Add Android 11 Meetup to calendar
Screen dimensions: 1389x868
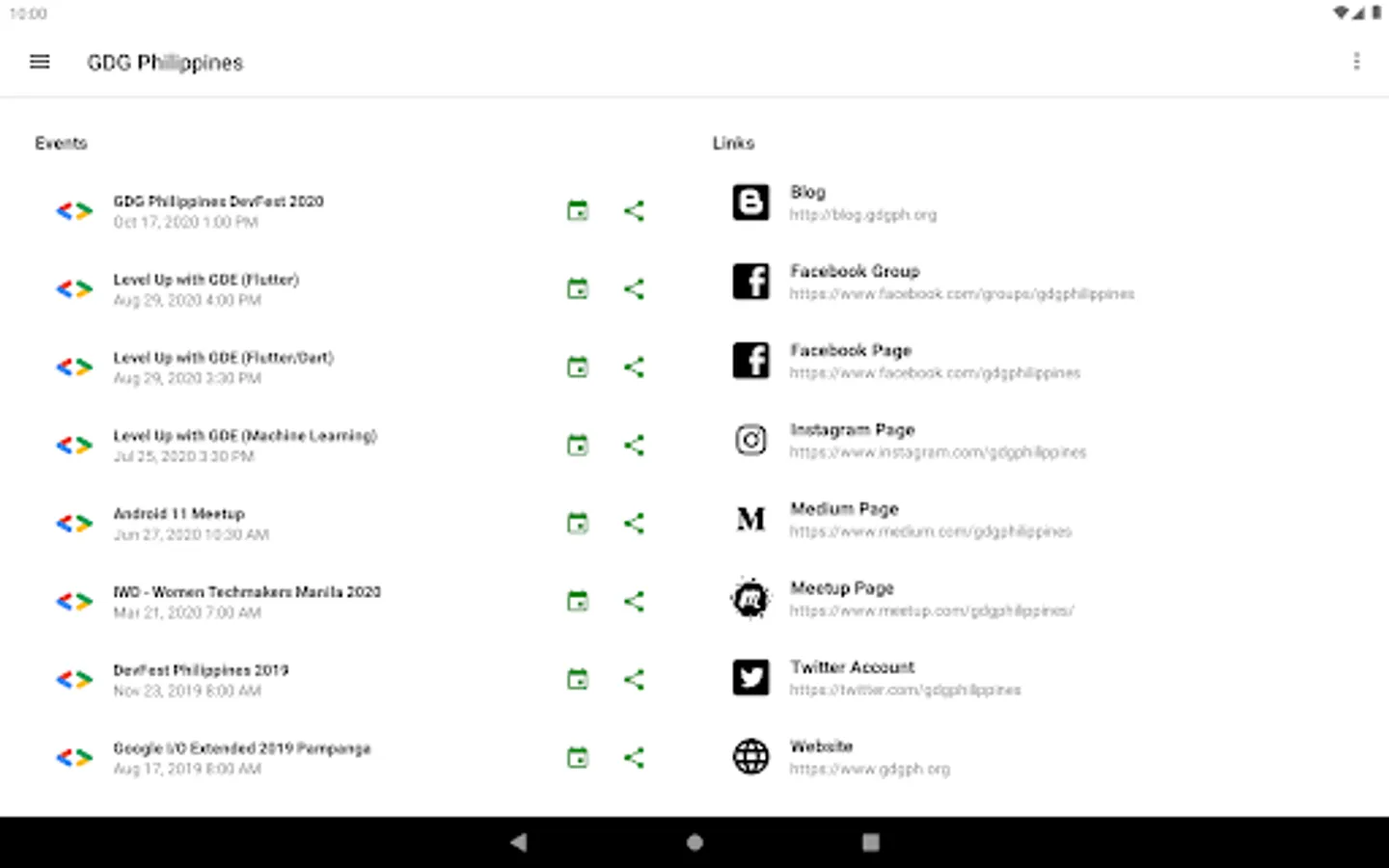pyautogui.click(x=578, y=523)
